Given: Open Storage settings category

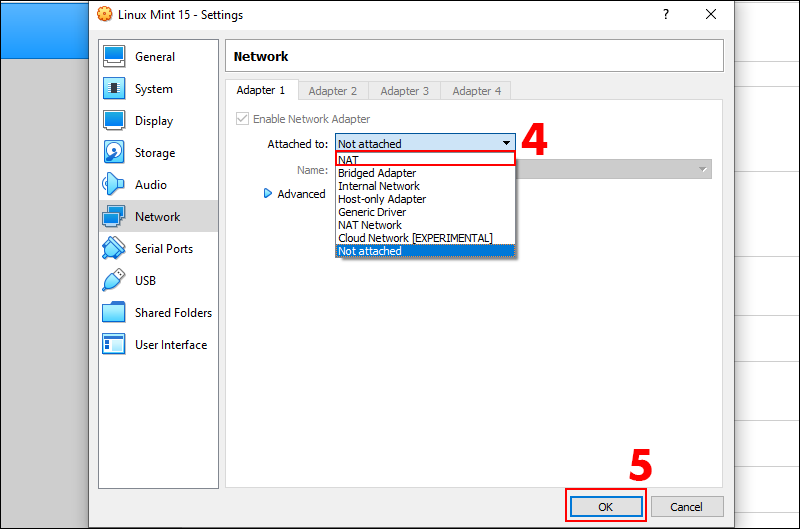Looking at the screenshot, I should (158, 153).
